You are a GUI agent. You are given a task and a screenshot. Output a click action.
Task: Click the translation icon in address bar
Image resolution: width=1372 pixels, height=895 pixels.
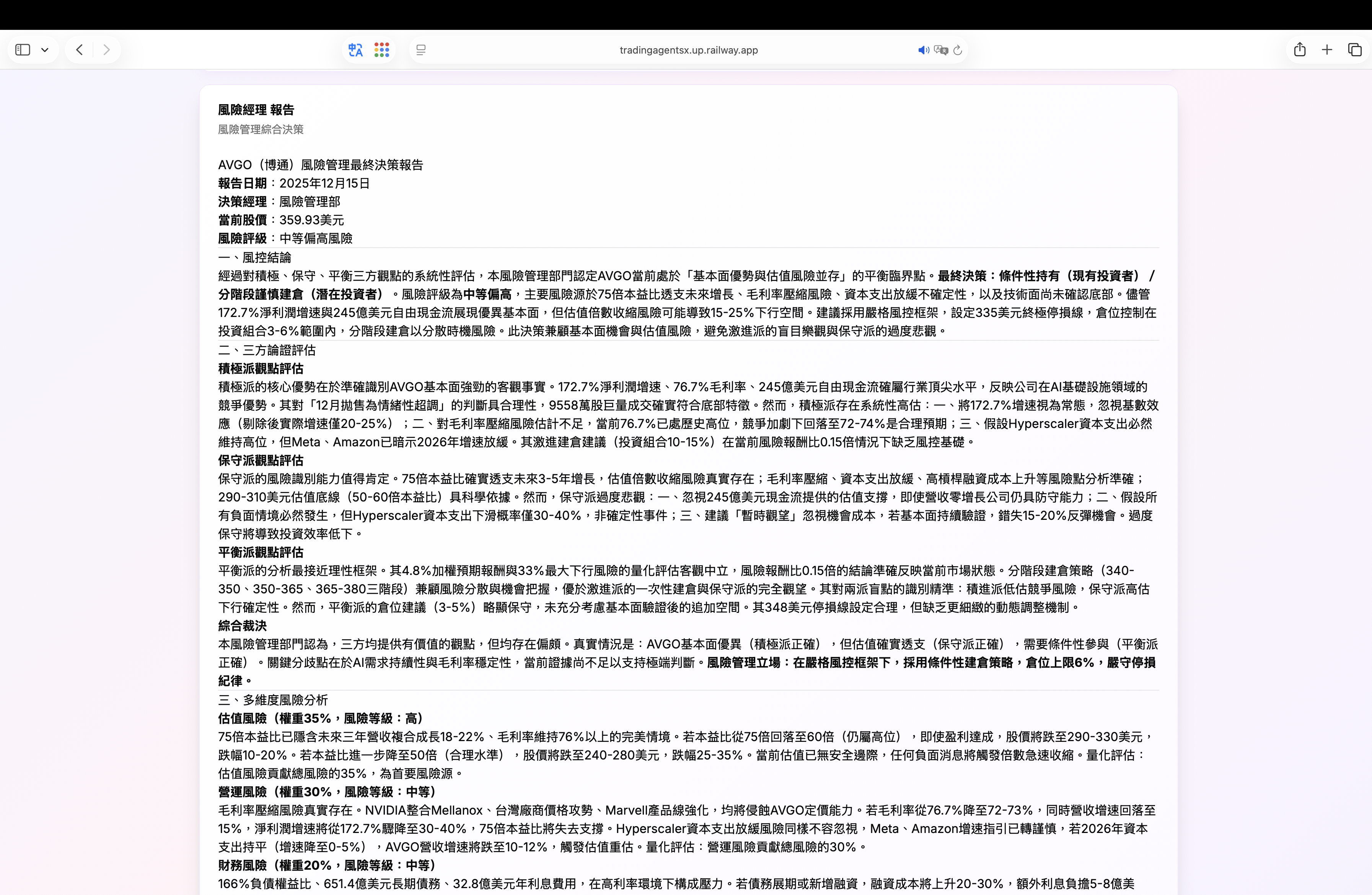tap(941, 50)
